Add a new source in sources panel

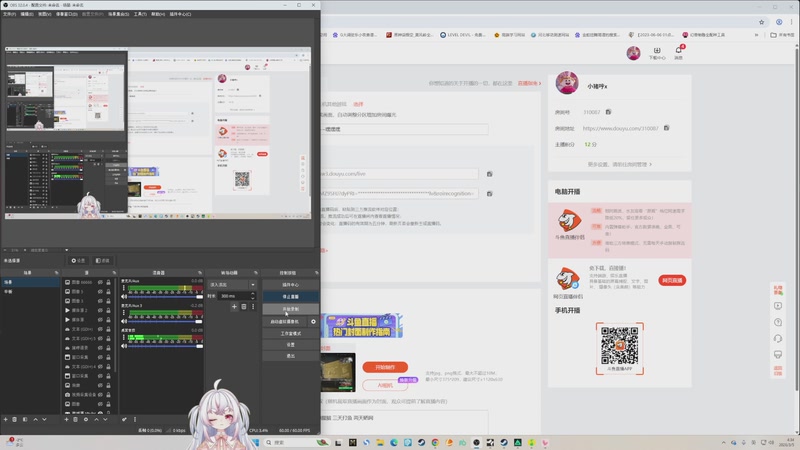[x=66, y=419]
